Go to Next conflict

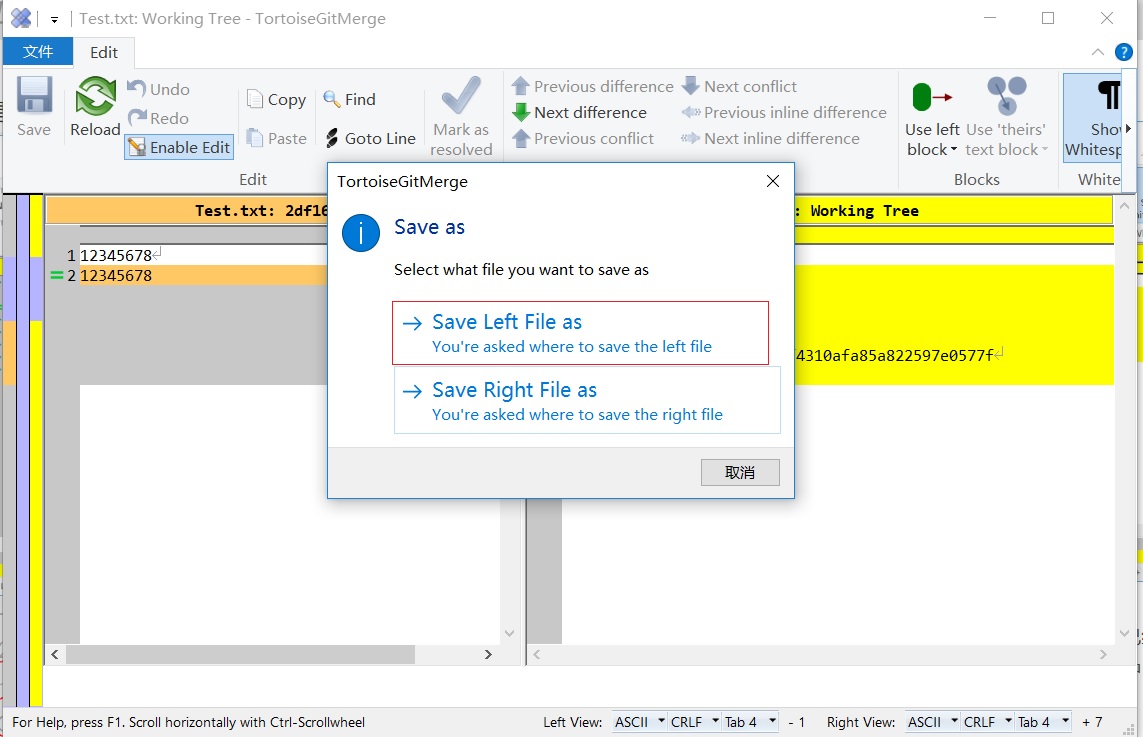pyautogui.click(x=739, y=86)
